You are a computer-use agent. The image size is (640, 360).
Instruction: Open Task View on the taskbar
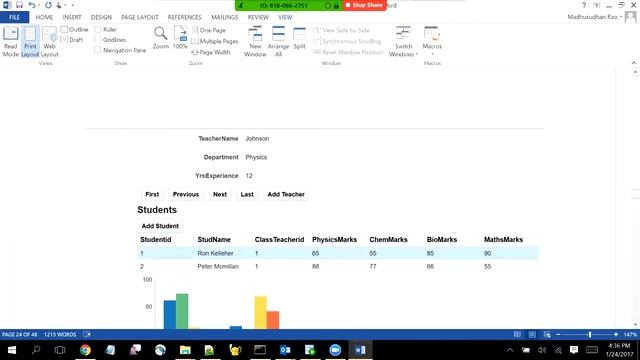pyautogui.click(x=60, y=350)
